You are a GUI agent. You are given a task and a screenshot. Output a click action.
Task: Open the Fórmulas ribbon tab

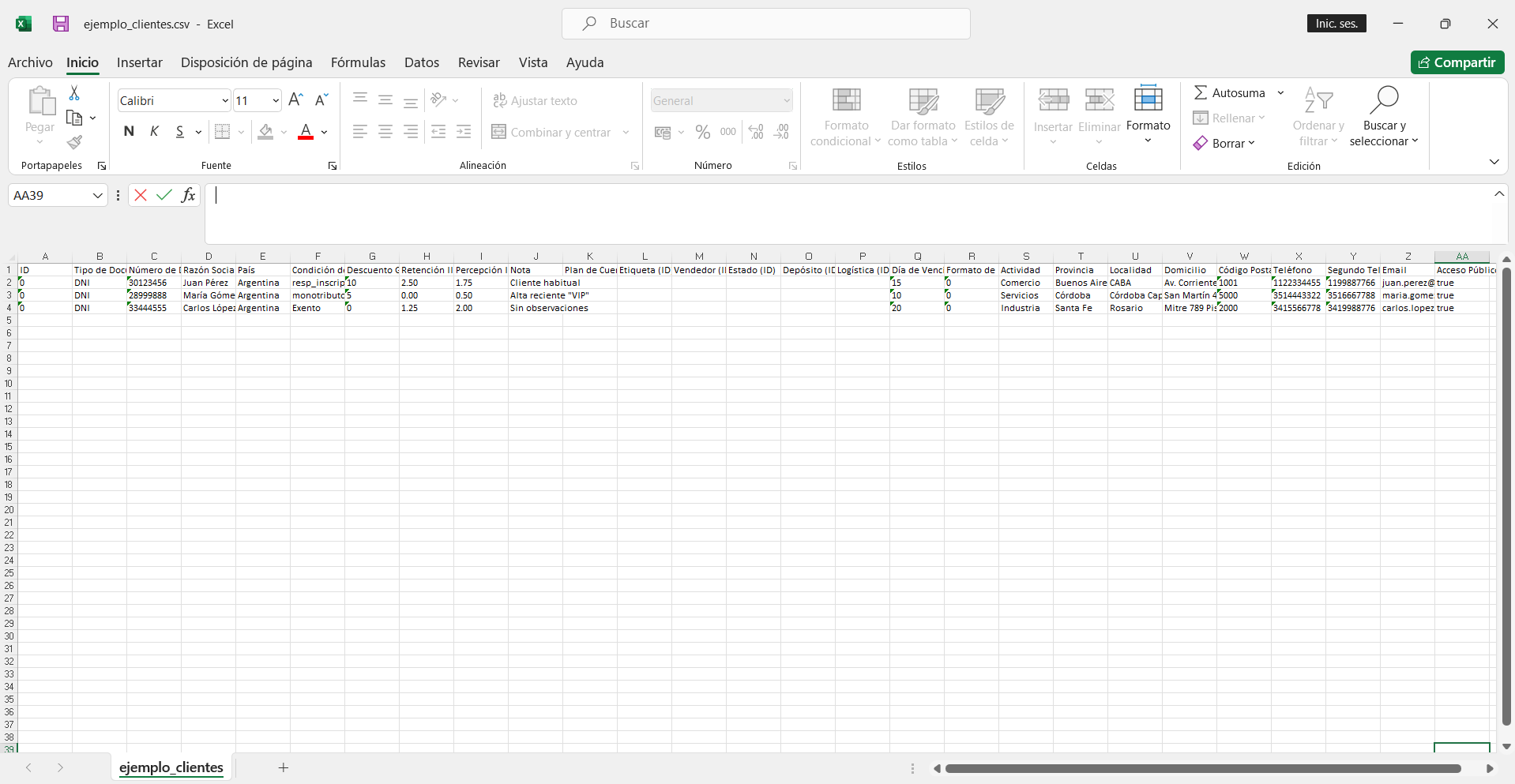click(x=358, y=62)
